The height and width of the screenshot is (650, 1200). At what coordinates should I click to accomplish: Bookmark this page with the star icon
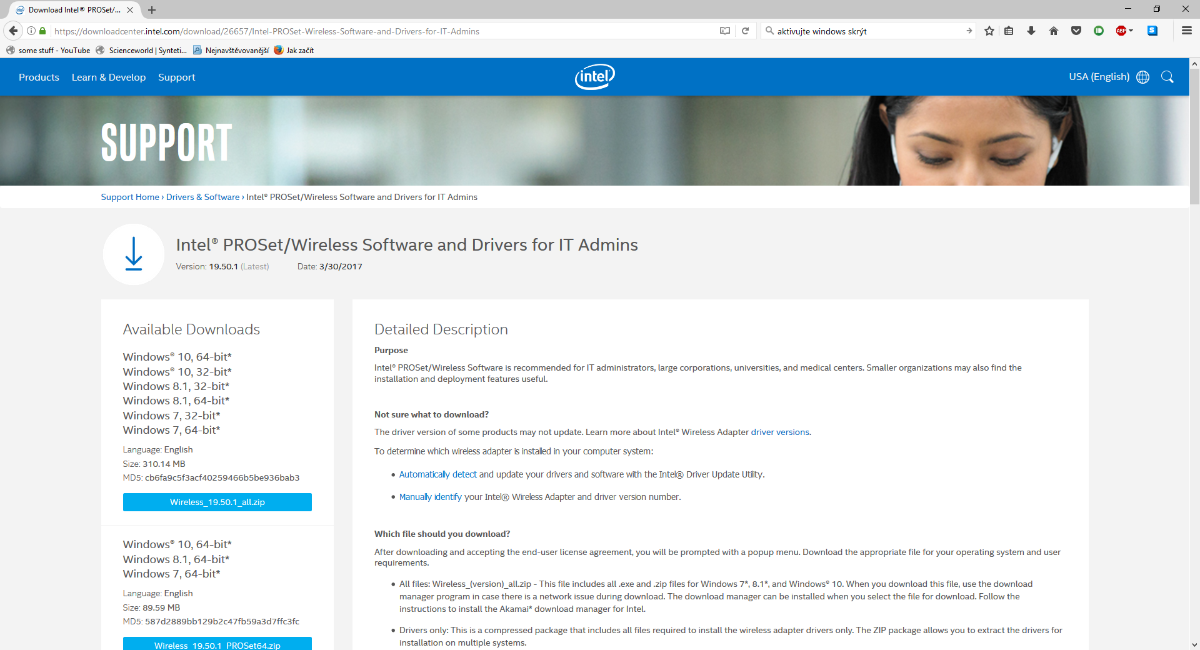[989, 31]
